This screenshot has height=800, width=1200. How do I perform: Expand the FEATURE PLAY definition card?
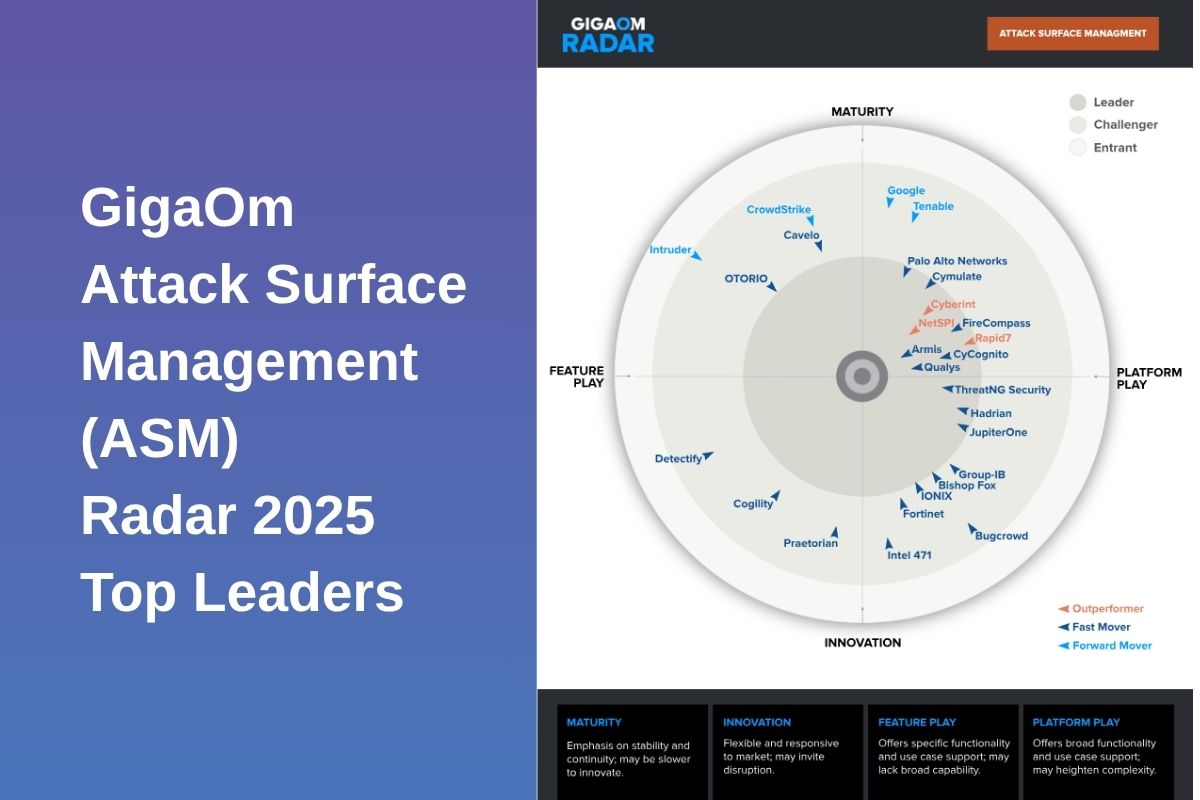pos(944,750)
